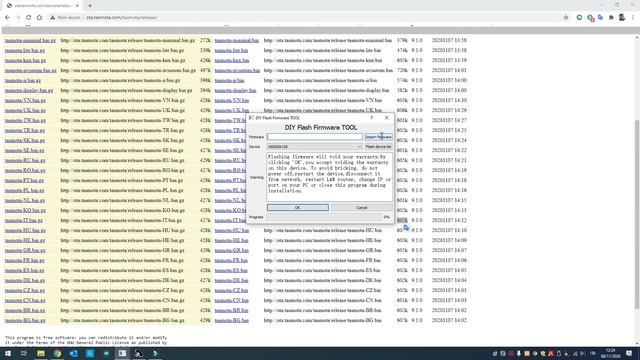Screen dimensions: 640x360
Task: Open the tasmota-lite.bin.gz link
Action: (x=25, y=50)
